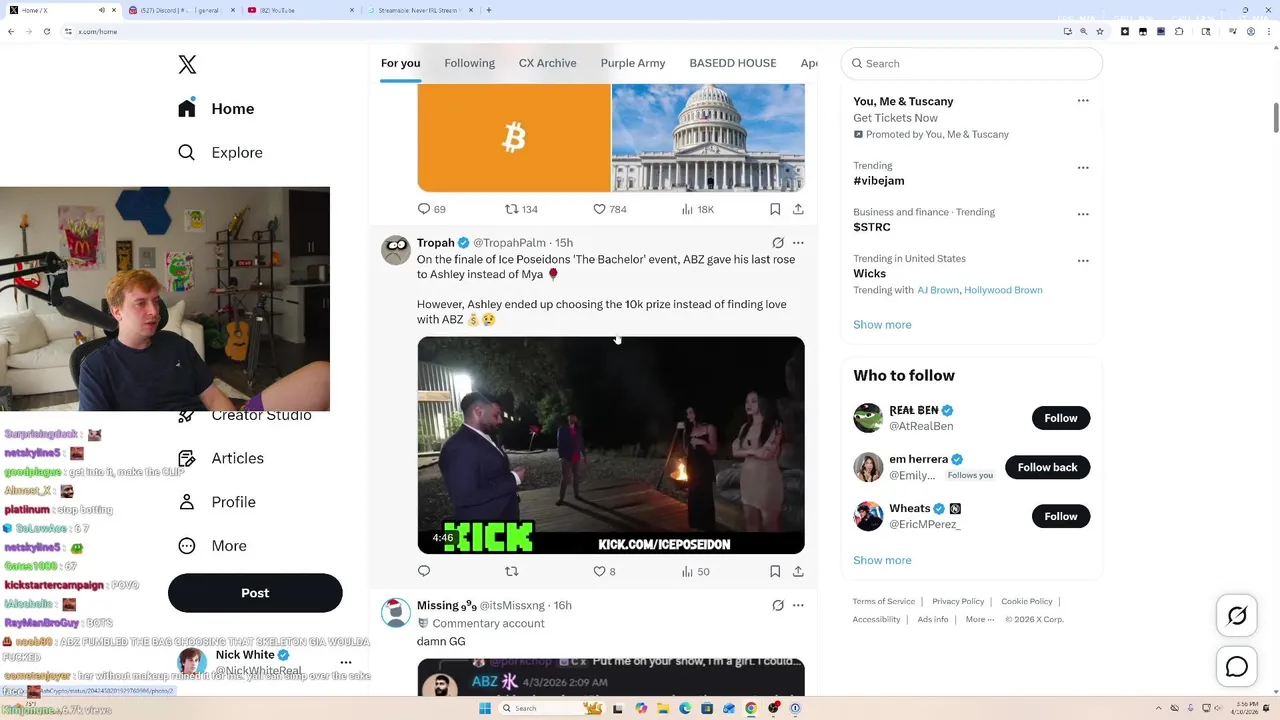Open the Cookie Policy link
This screenshot has height=720, width=1280.
[1027, 601]
